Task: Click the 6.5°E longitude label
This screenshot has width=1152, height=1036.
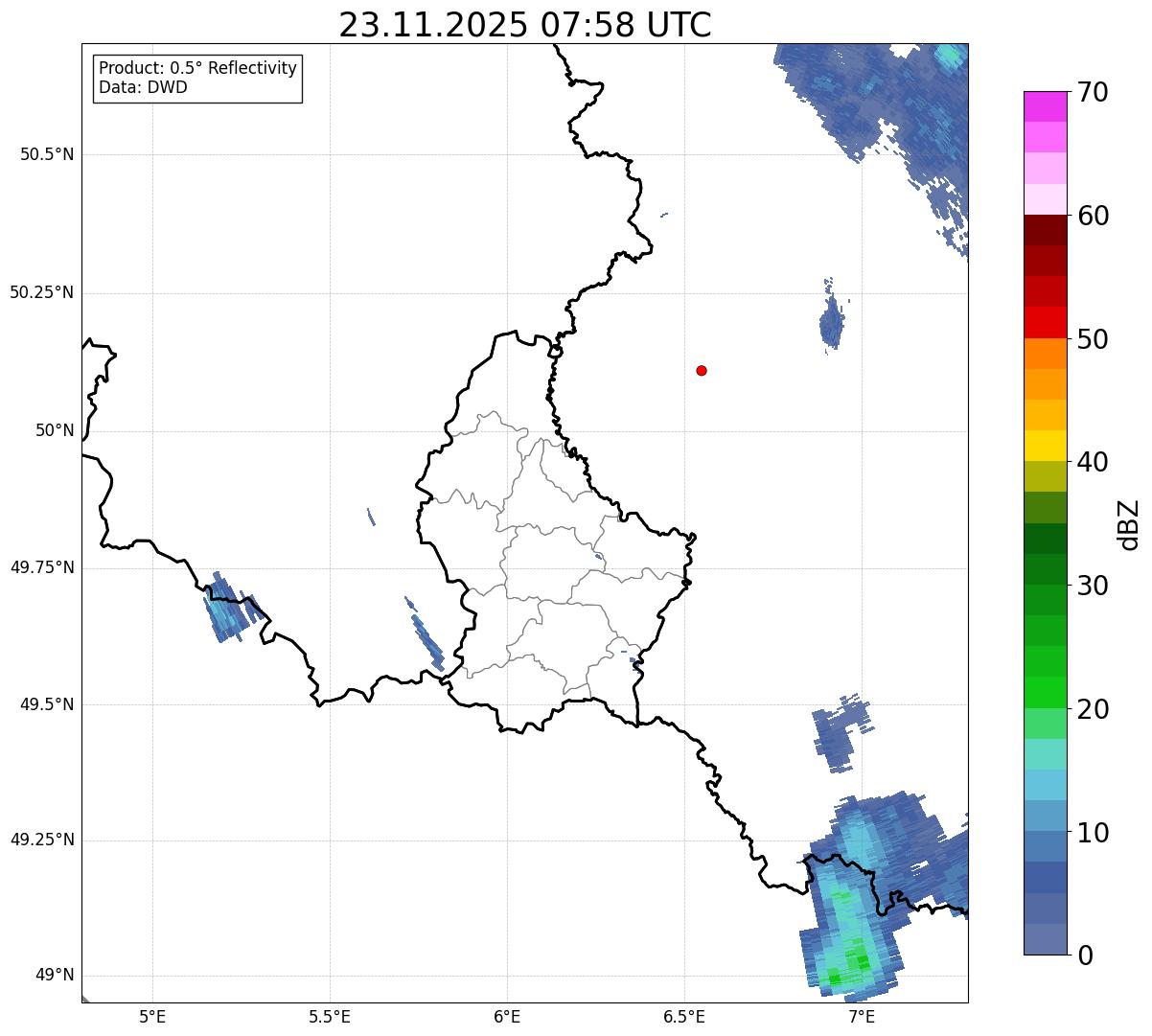Action: 684,1016
